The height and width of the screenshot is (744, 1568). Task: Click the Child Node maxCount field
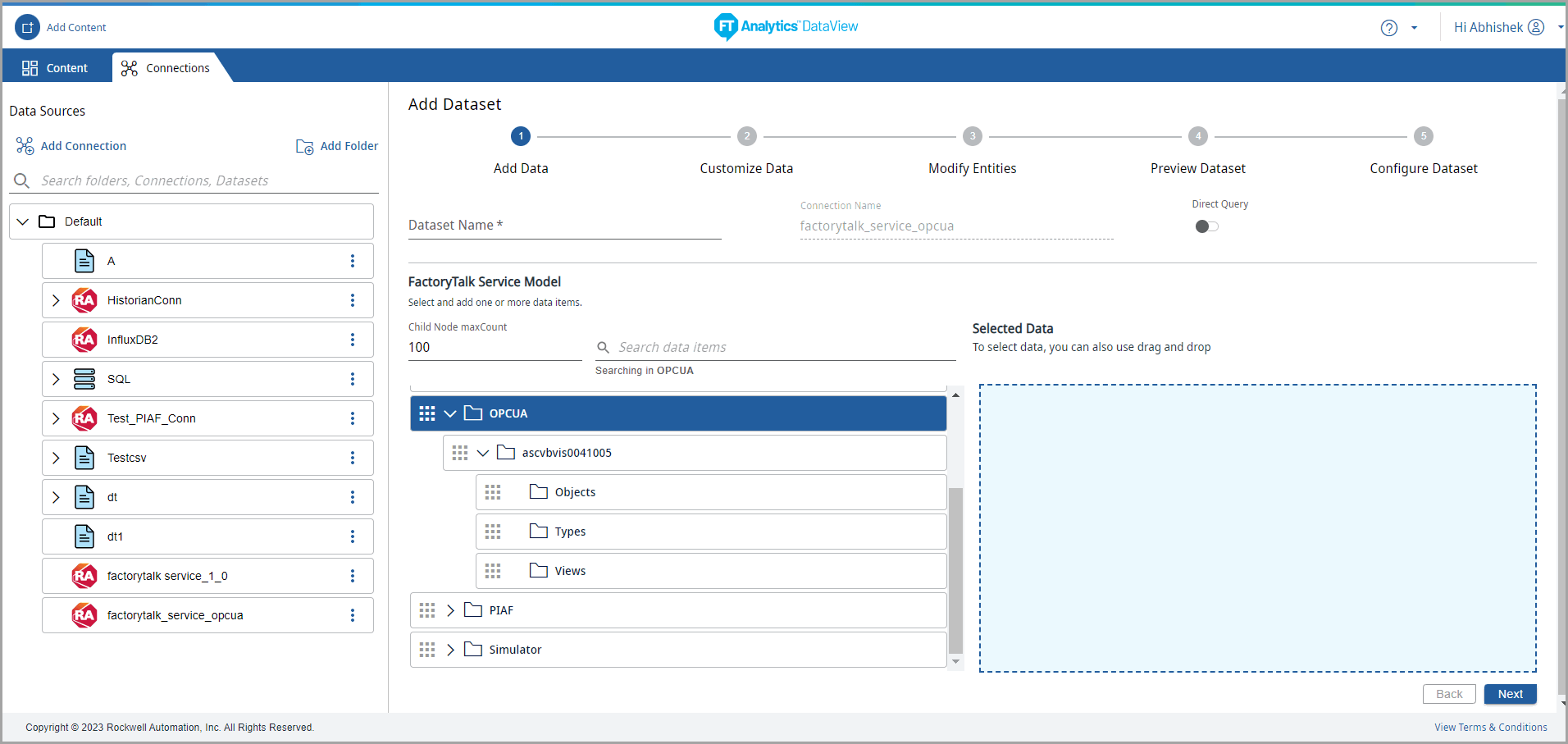coord(495,347)
